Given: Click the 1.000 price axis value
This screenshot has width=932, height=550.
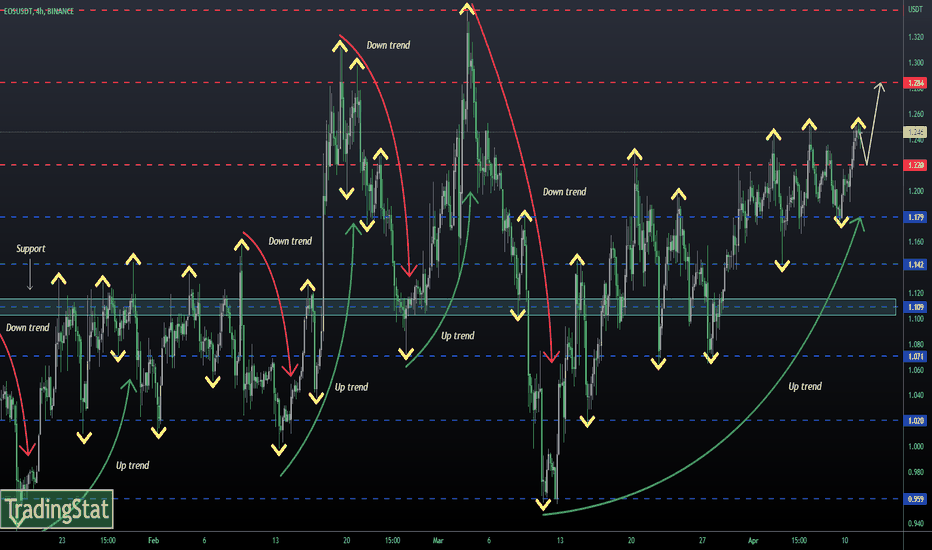Looking at the screenshot, I should pyautogui.click(x=916, y=447).
